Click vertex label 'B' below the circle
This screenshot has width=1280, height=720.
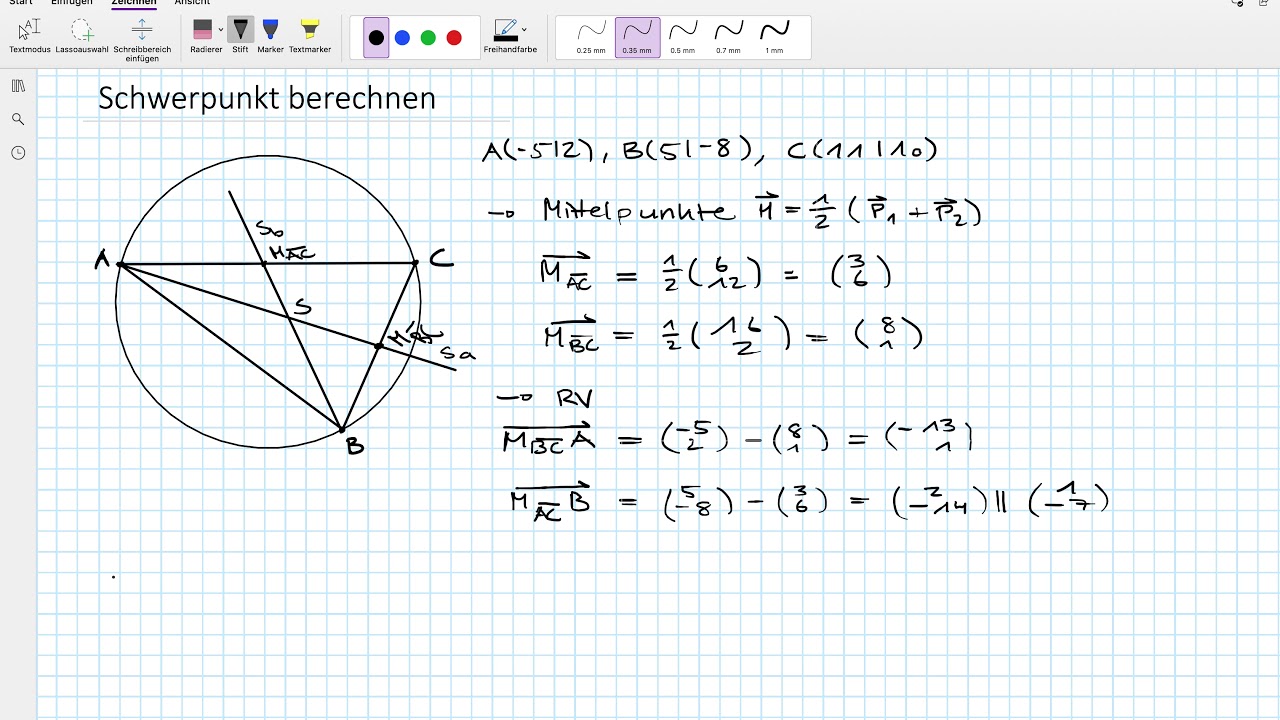355,446
